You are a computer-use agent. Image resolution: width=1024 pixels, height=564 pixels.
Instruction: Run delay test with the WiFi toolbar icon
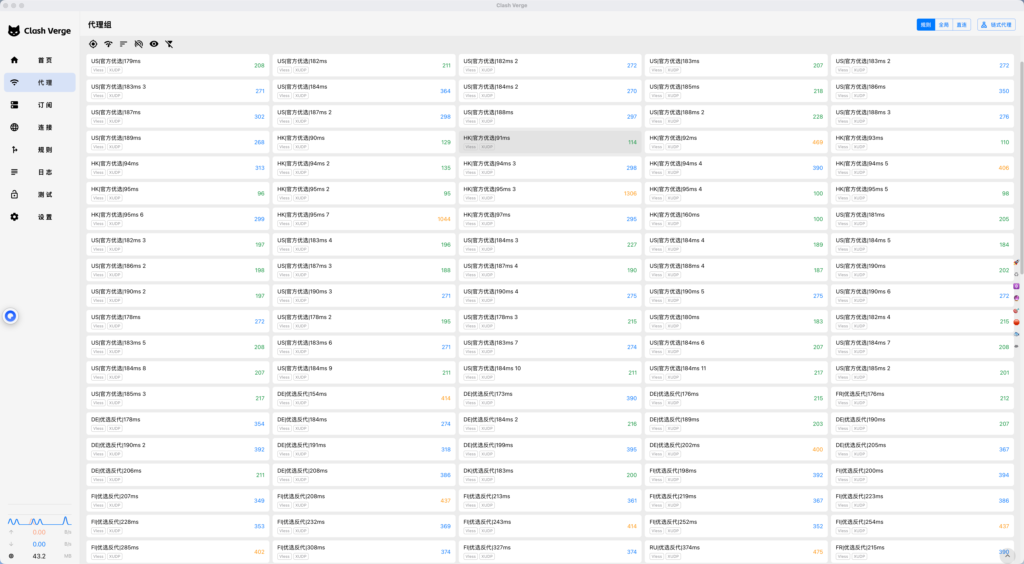108,44
